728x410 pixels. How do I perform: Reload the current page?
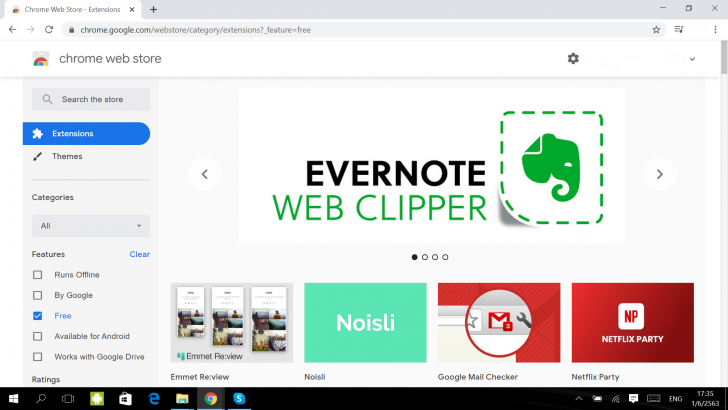click(49, 30)
